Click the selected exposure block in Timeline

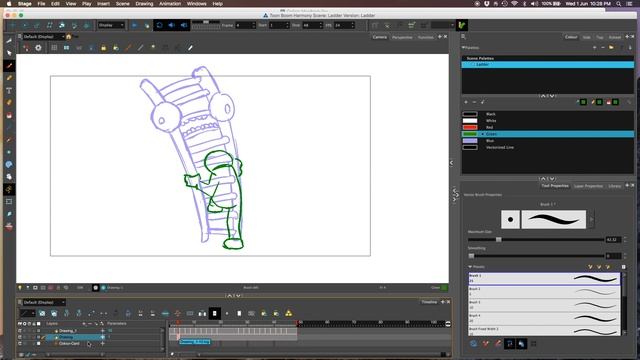tap(195, 341)
